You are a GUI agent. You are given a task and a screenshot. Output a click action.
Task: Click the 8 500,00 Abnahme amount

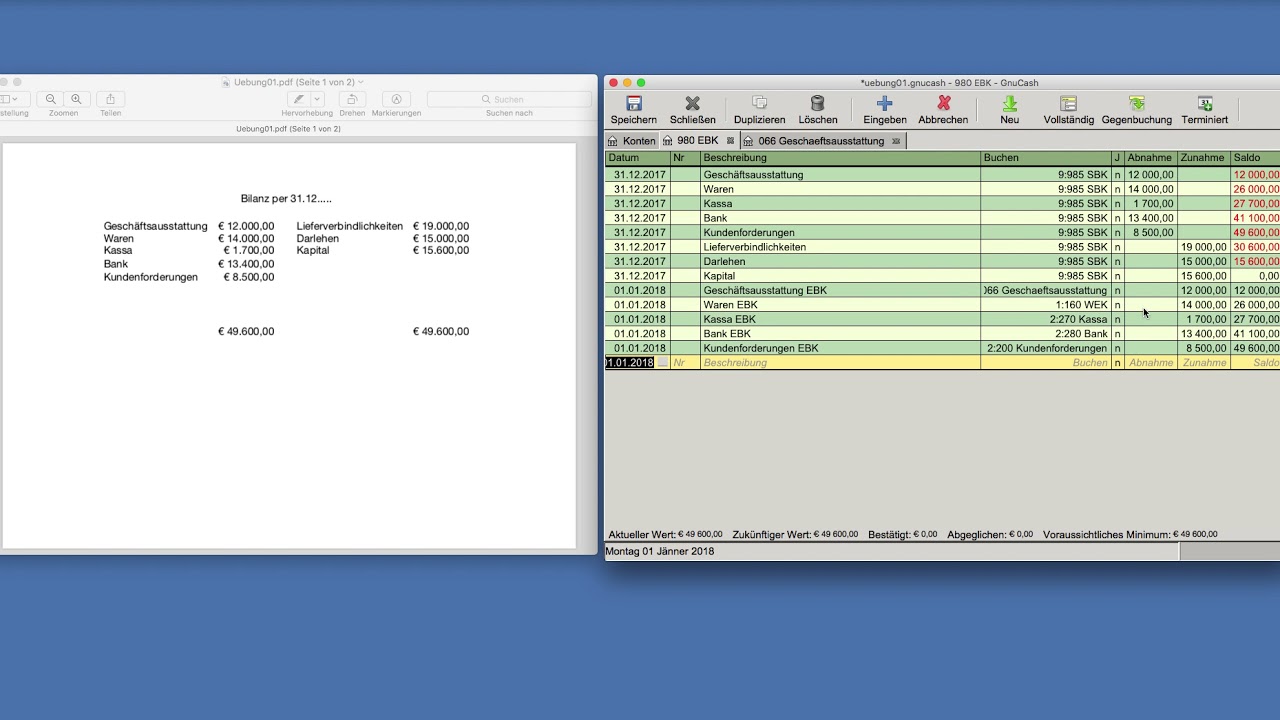tap(1150, 233)
